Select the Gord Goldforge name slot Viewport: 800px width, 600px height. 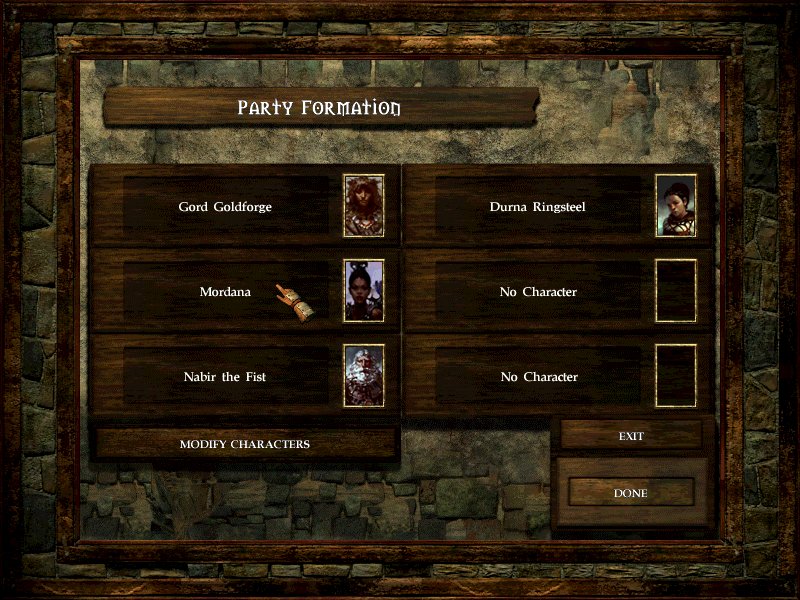(226, 206)
